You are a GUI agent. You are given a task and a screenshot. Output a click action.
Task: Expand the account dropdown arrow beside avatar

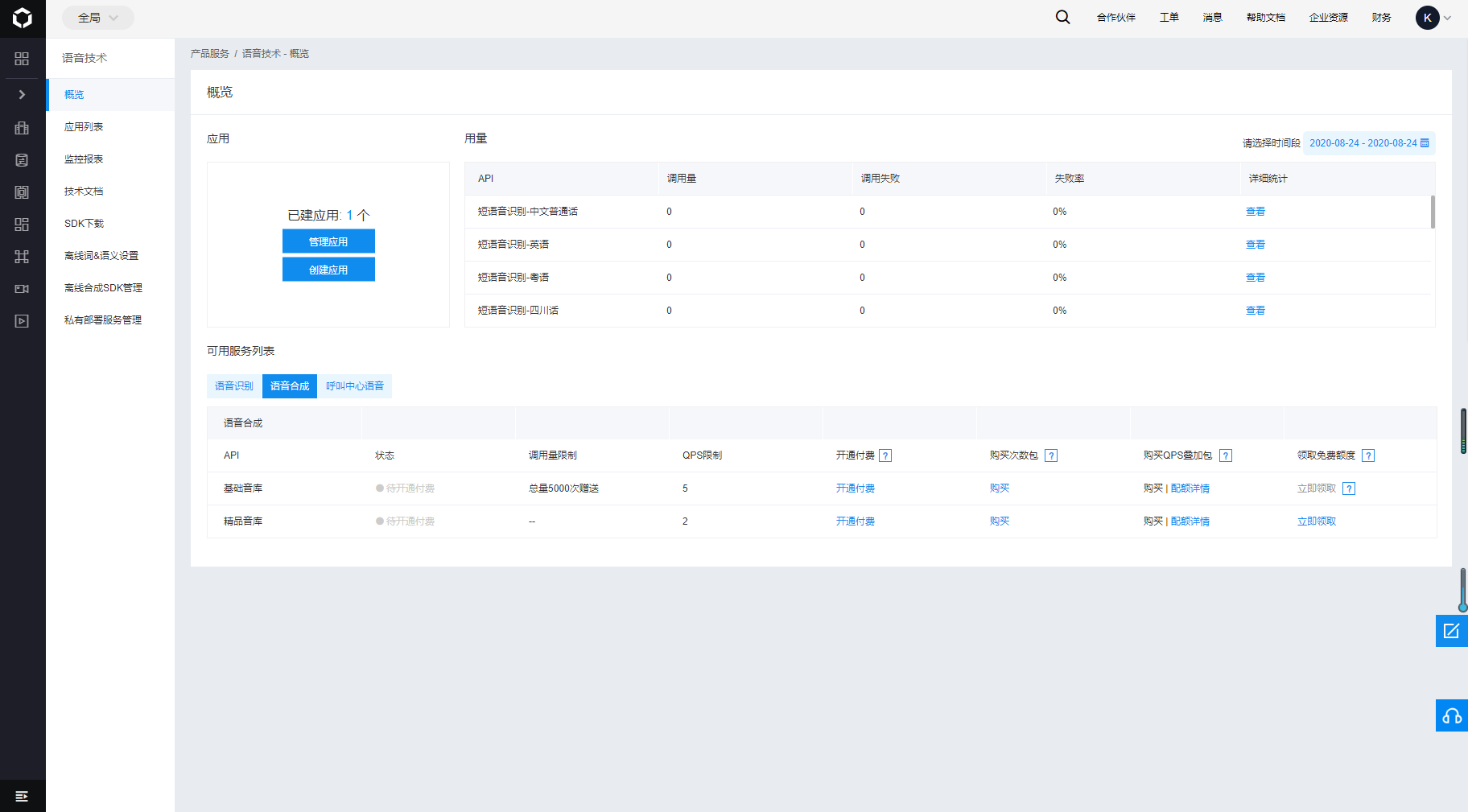tap(1447, 18)
